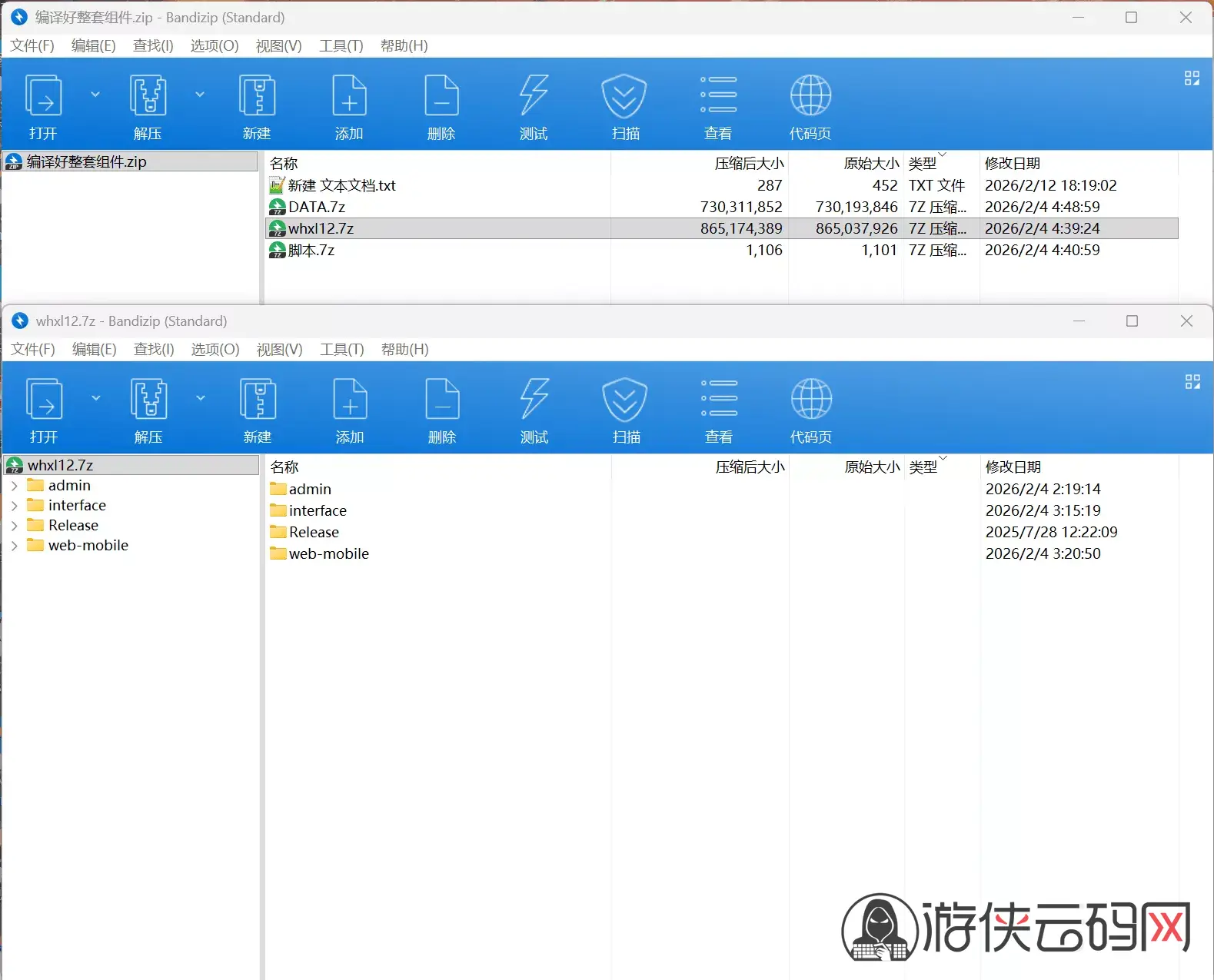Click the grid layout icon in the top toolbar corner
Image resolution: width=1214 pixels, height=980 pixels.
tap(1192, 78)
